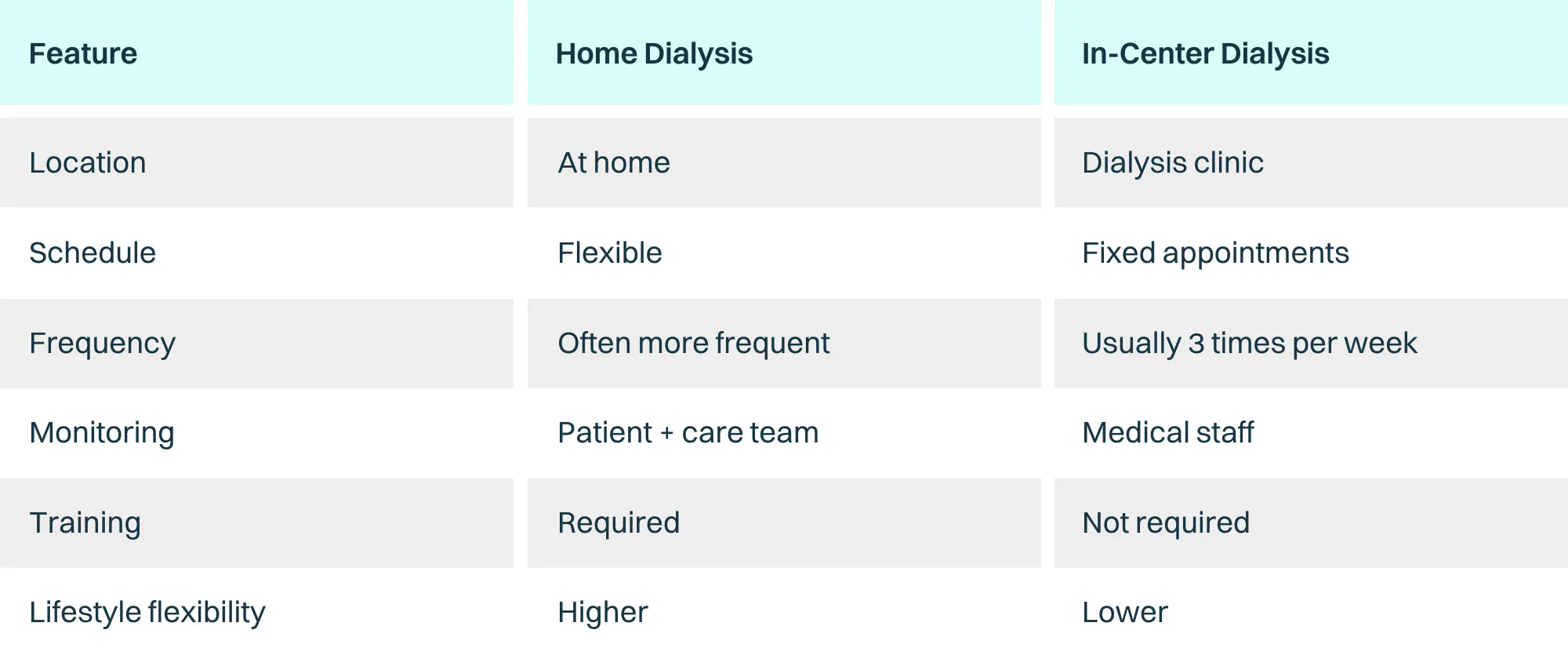Click the Monitoring row label

pyautogui.click(x=102, y=432)
